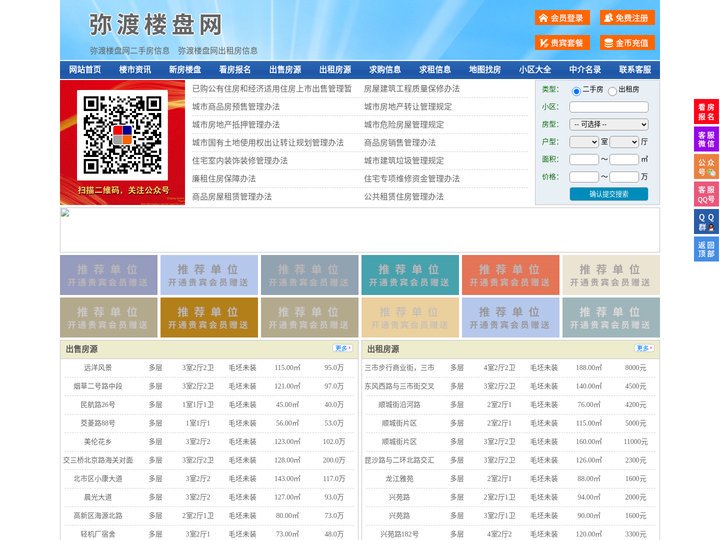The width and height of the screenshot is (720, 540).
Task: Open 中介名录 navigation item
Action: point(585,70)
